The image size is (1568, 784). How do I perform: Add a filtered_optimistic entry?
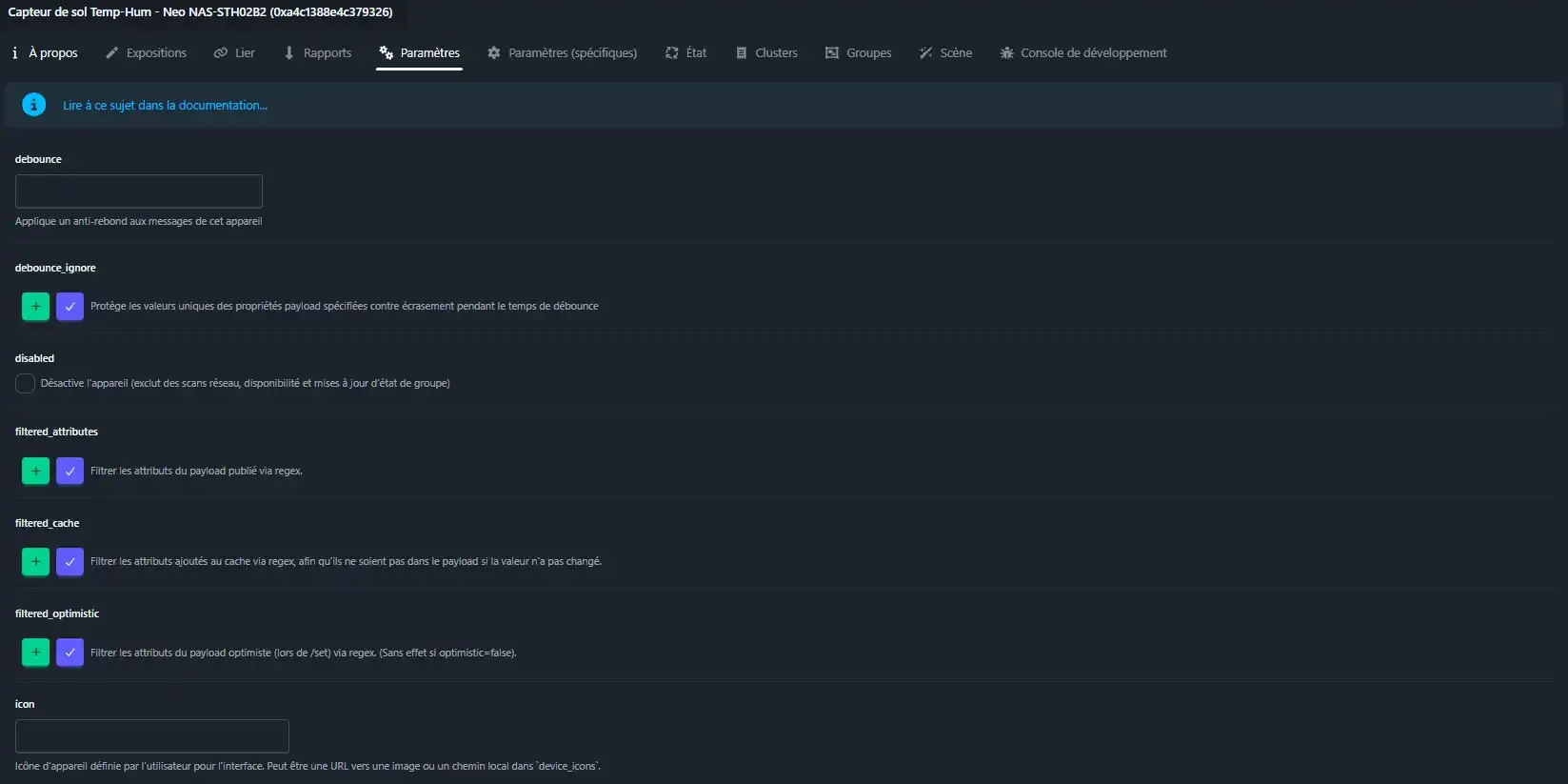(x=35, y=653)
